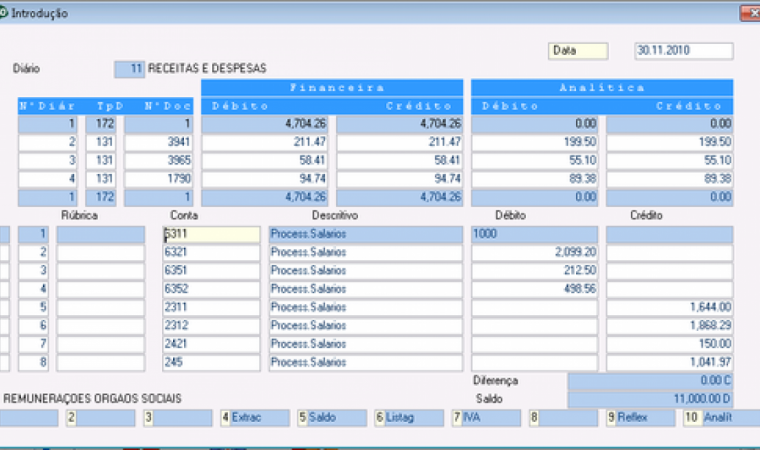This screenshot has height=450, width=760.
Task: Click the Débito value 2,099.20
Action: coord(535,253)
